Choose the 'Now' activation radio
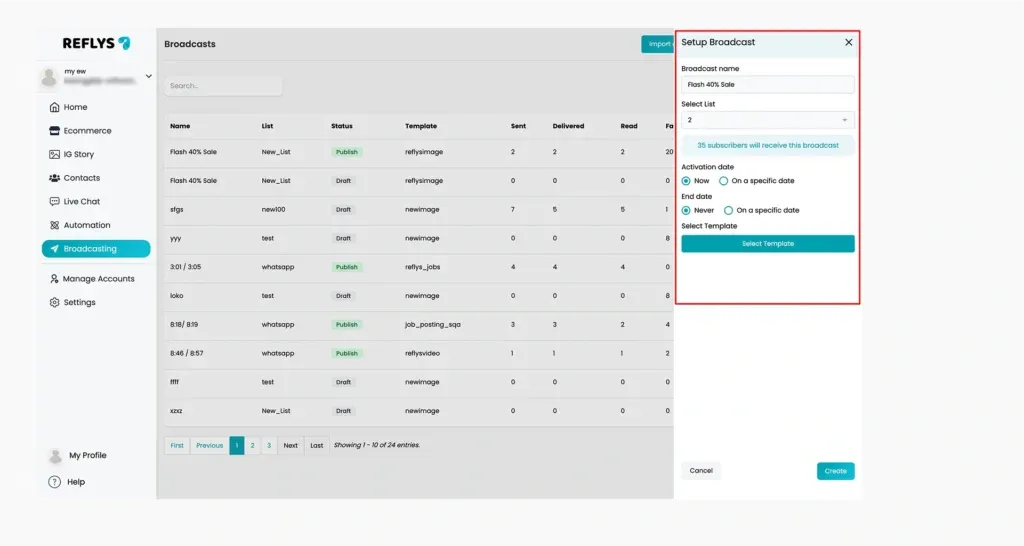 [x=686, y=181]
